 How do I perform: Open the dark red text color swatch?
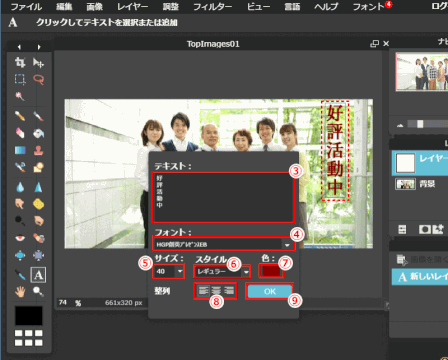[271, 271]
